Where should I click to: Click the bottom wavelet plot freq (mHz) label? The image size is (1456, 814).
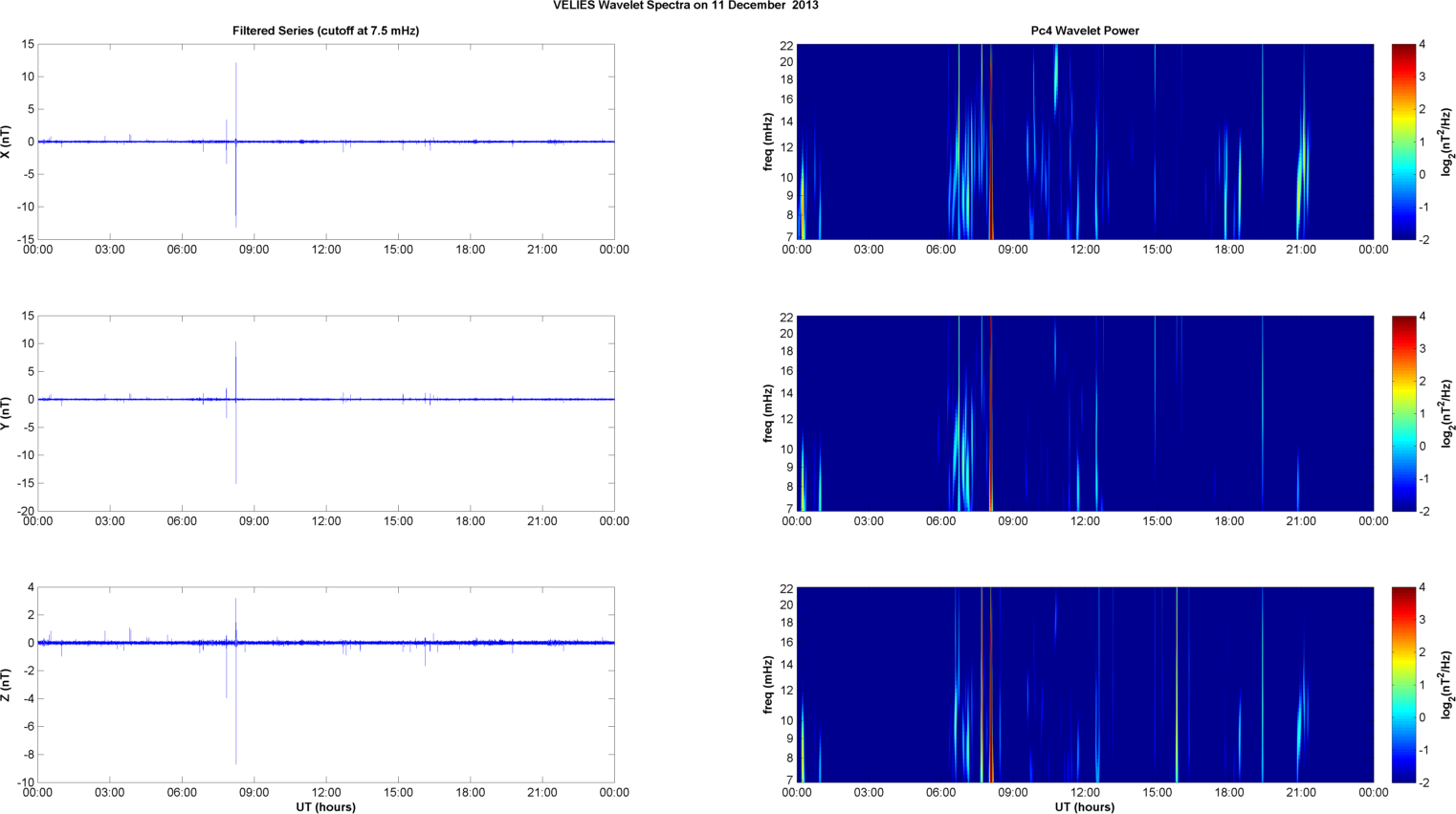[x=768, y=685]
